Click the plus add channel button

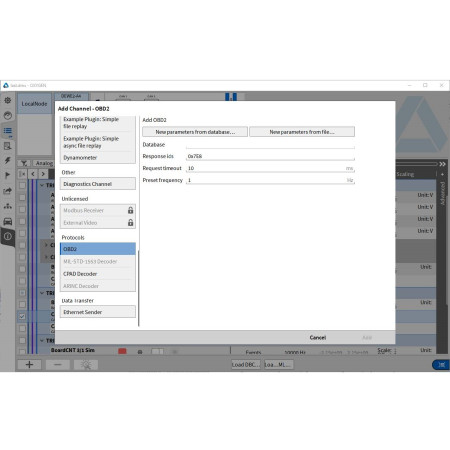point(29,365)
